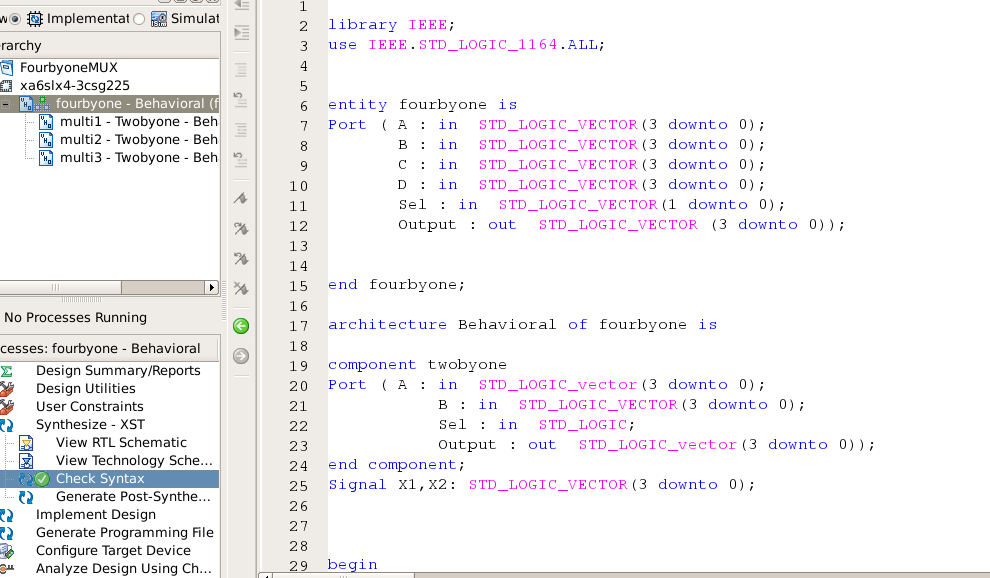Open Design Summary/Reports process
990x578 pixels.
tap(118, 371)
